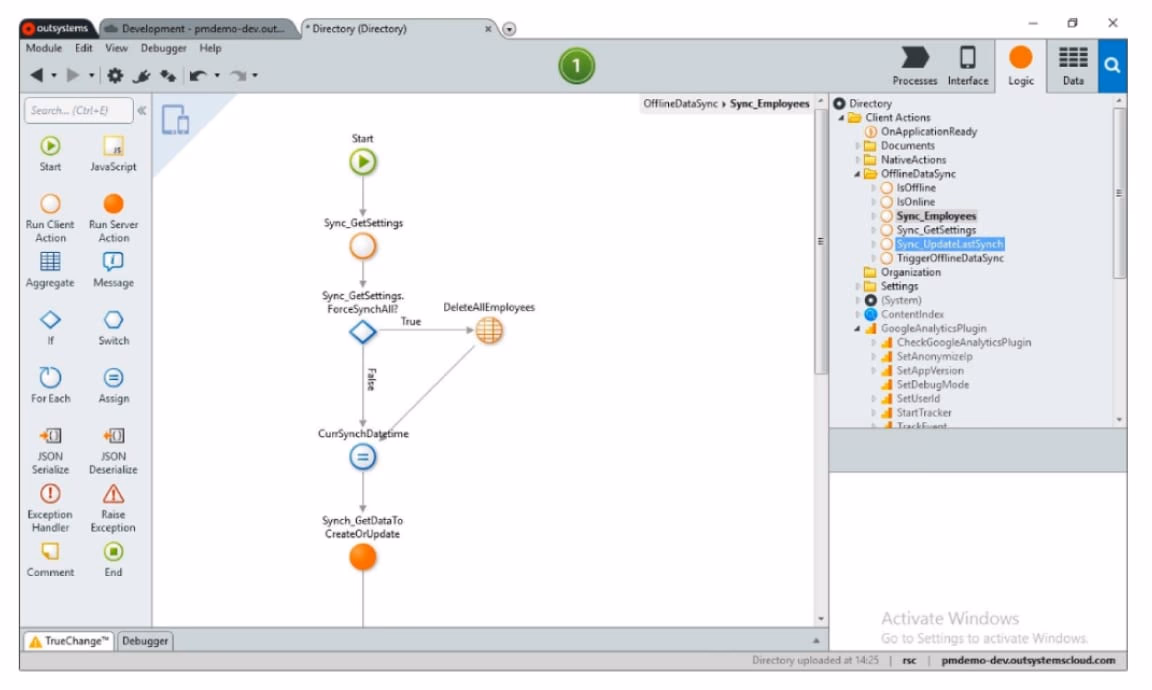
Task: Select the For Each tool
Action: [50, 385]
